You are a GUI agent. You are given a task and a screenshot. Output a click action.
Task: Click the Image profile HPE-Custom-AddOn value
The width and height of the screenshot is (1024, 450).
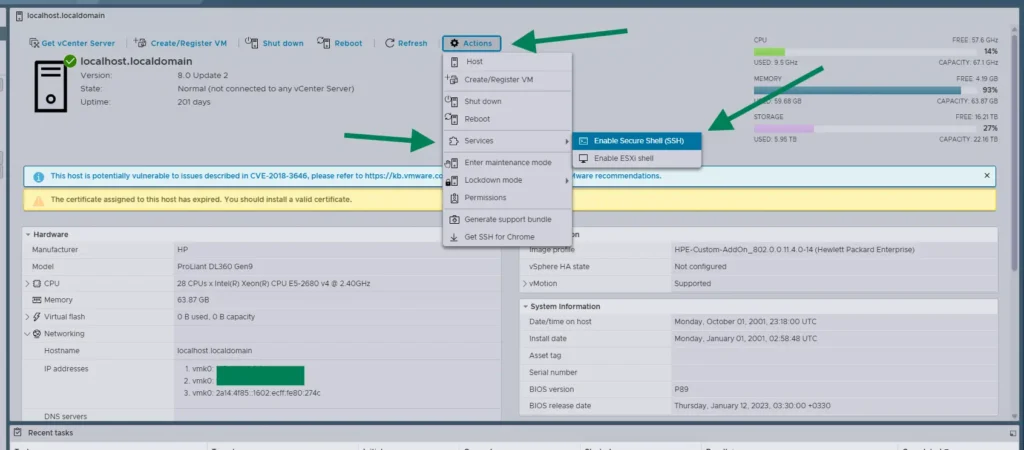point(794,249)
